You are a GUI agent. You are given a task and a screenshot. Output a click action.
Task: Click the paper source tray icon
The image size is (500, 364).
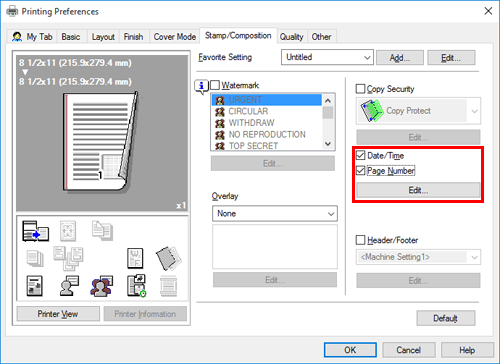click(x=35, y=231)
